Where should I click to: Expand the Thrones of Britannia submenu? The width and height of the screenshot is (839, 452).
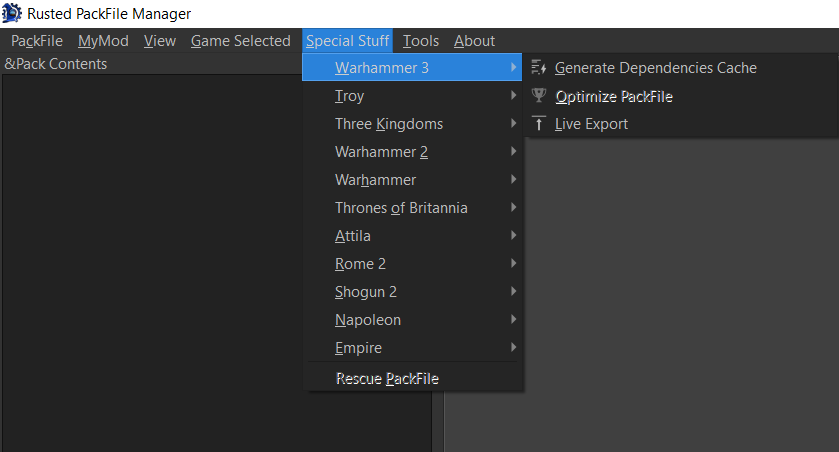click(412, 208)
